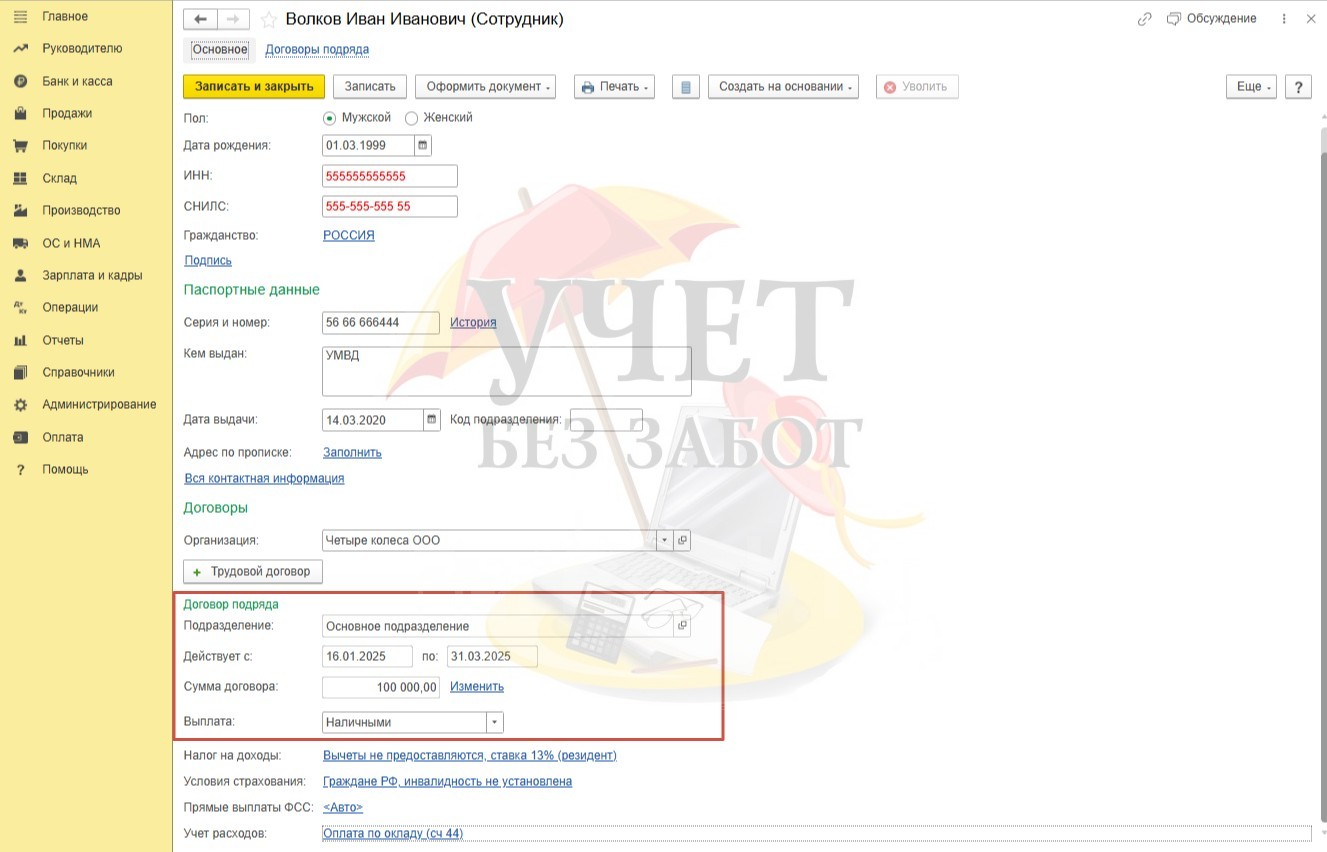Open the Зарплата и кадры menu section
1327x852 pixels.
coord(92,275)
